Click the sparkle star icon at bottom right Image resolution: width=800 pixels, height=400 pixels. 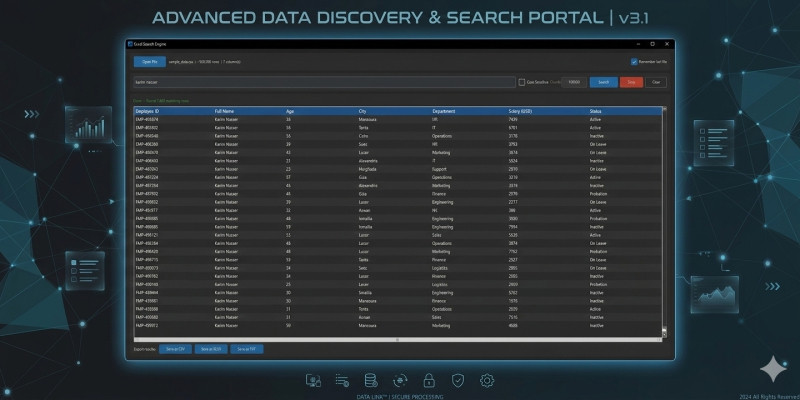(x=771, y=367)
